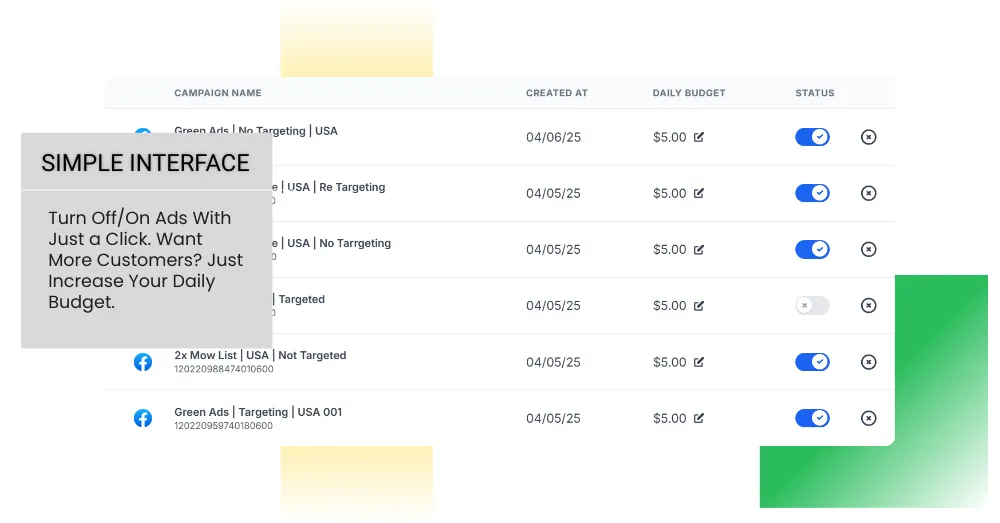Click Facebook icon beside Green Ads Targeting USA 001

pos(143,418)
